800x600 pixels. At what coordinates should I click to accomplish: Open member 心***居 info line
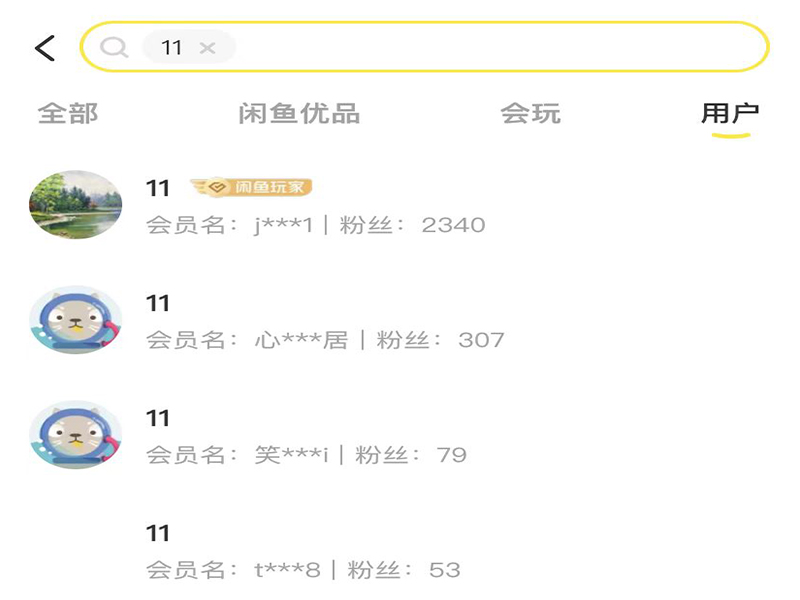325,340
